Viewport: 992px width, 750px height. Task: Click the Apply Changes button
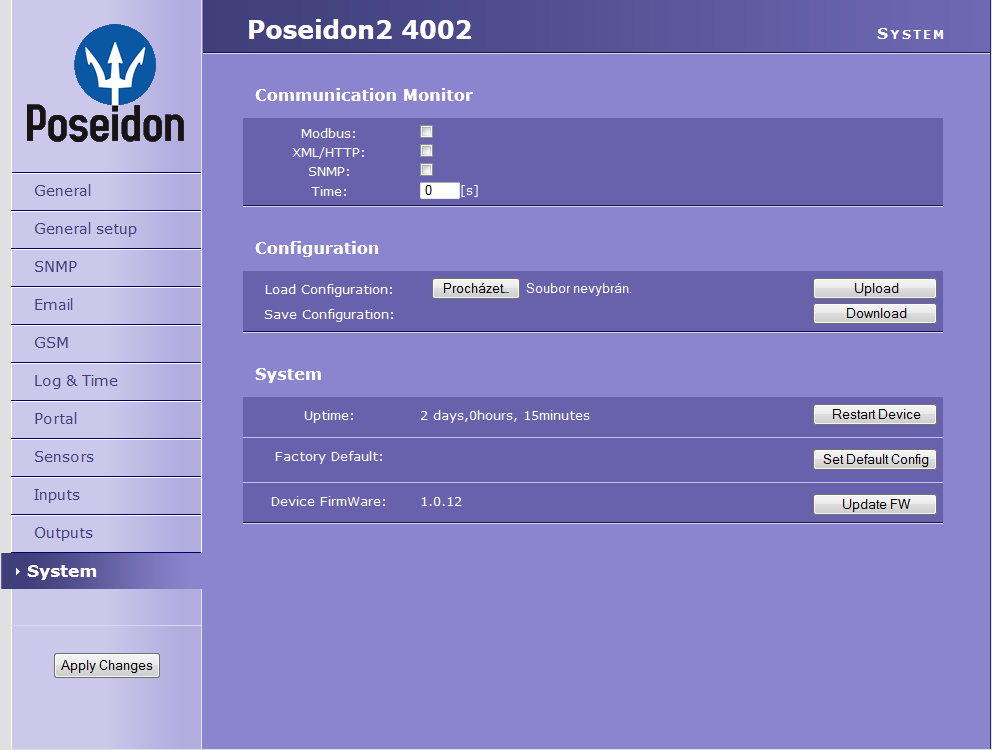tap(107, 666)
